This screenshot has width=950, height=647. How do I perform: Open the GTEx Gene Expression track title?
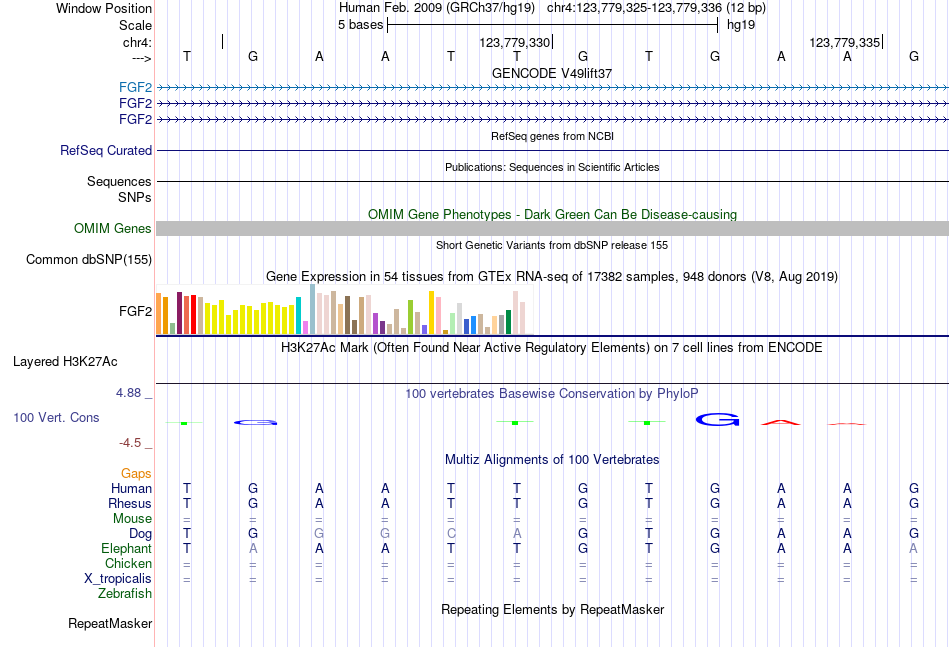point(552,277)
